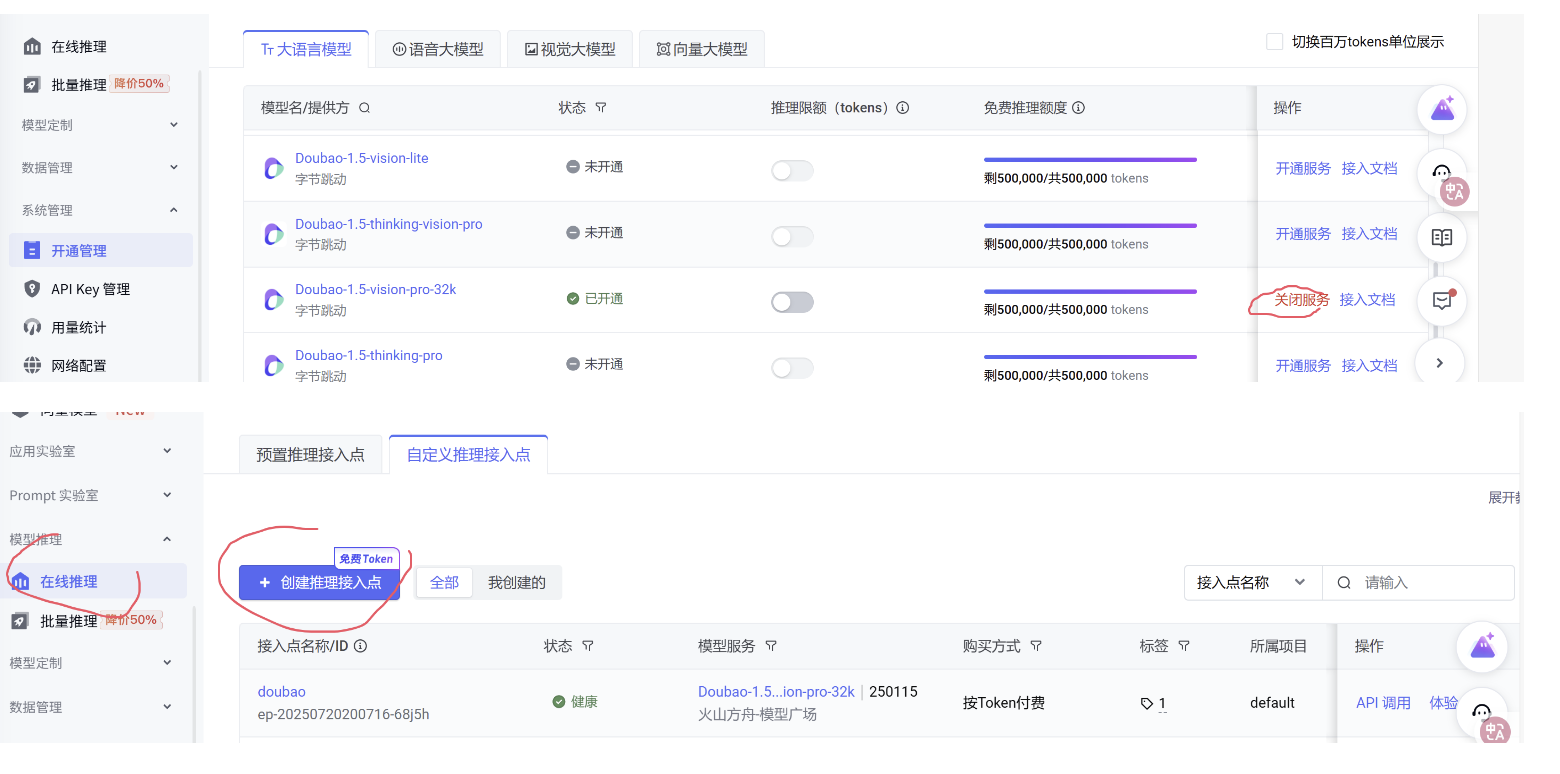Click quota progress bar for Doubao-1.5-vision-pro-32k
The width and height of the screenshot is (1560, 774).
point(1090,292)
